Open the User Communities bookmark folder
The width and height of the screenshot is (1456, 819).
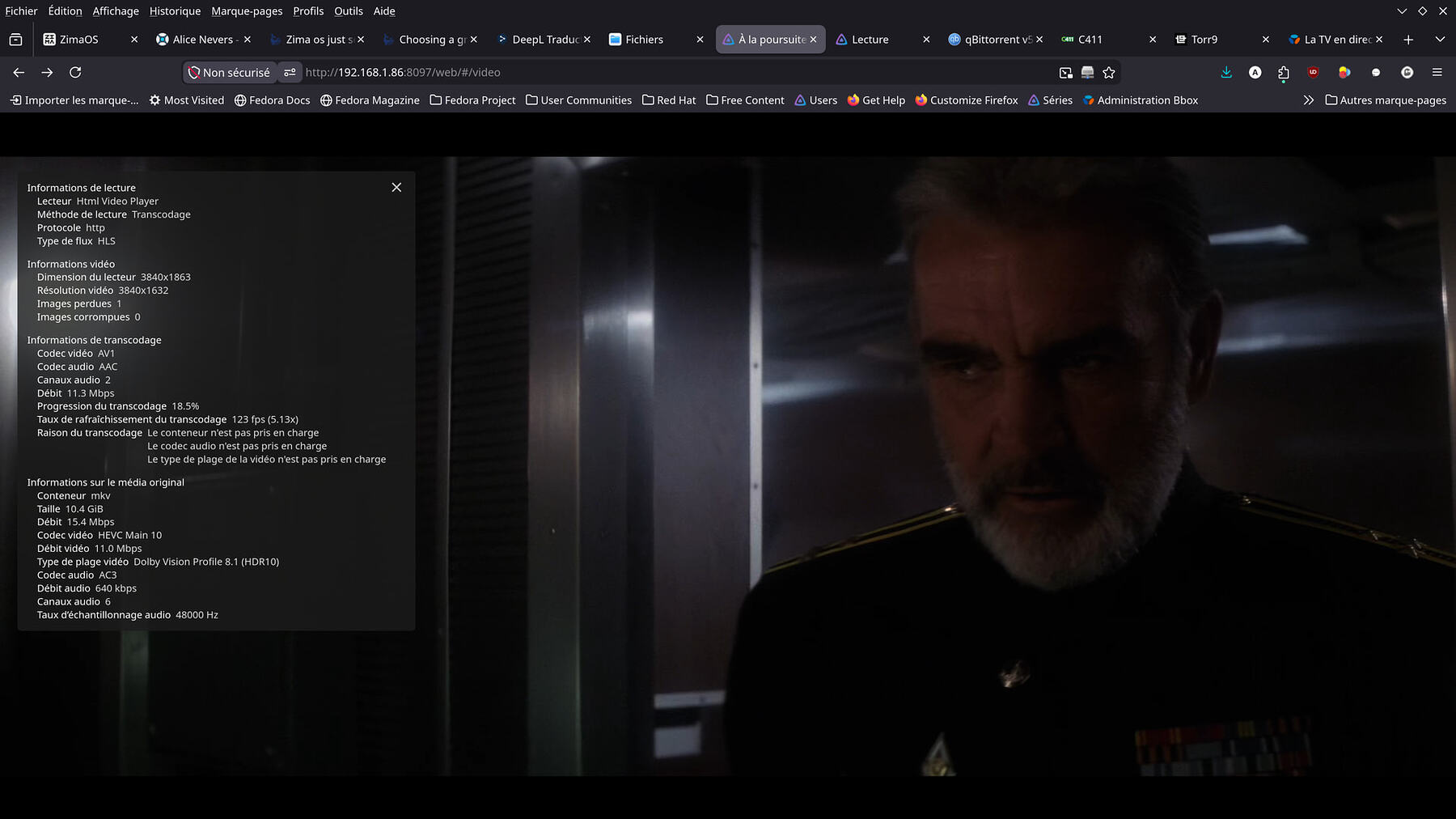[x=578, y=100]
